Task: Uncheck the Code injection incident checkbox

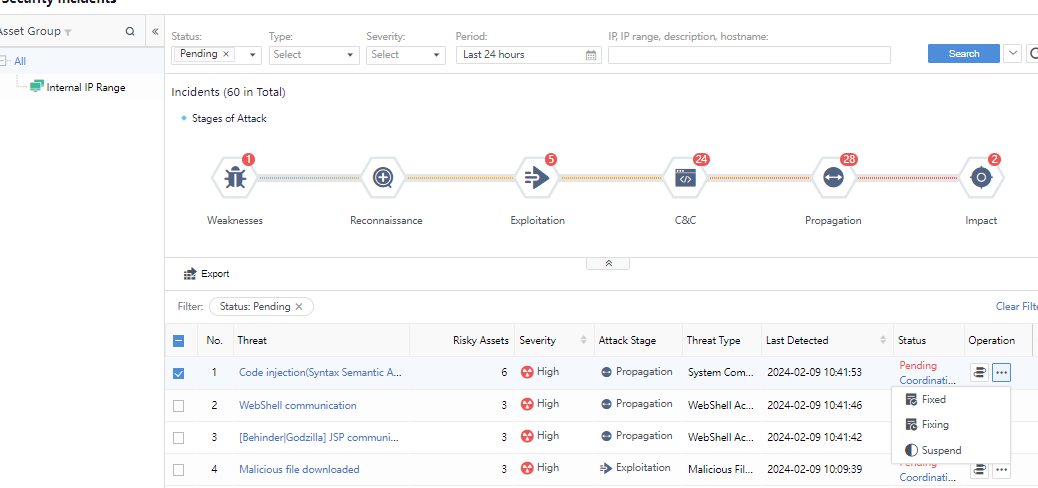Action: coord(179,373)
